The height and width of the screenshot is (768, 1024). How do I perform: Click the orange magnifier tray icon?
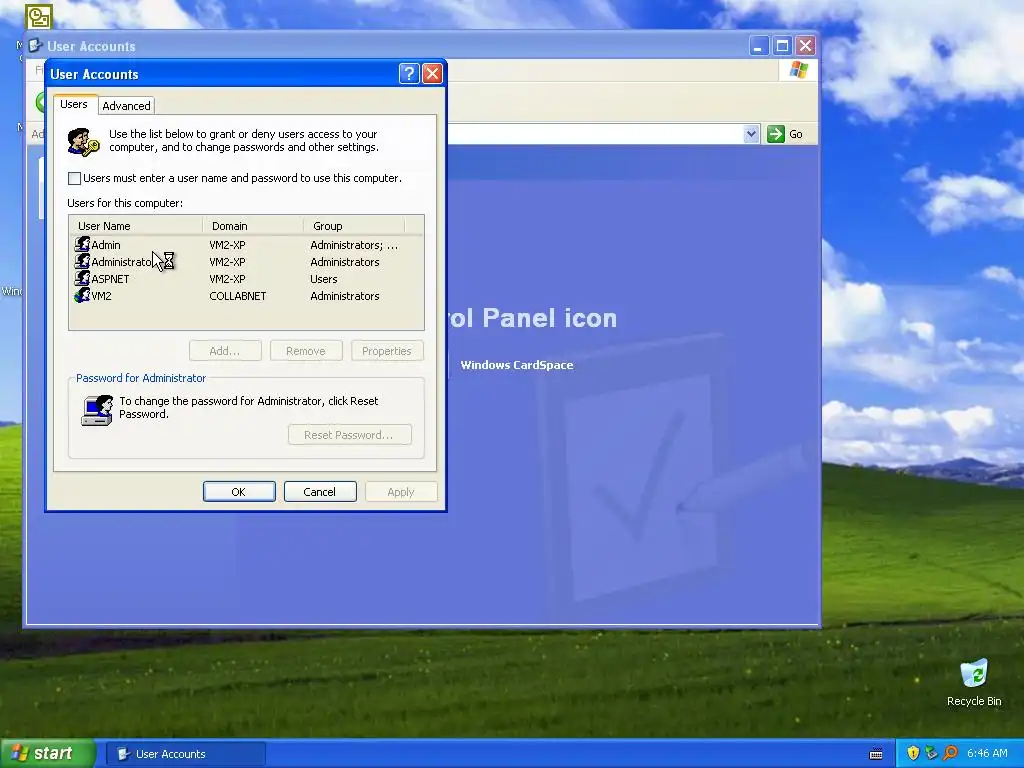950,753
